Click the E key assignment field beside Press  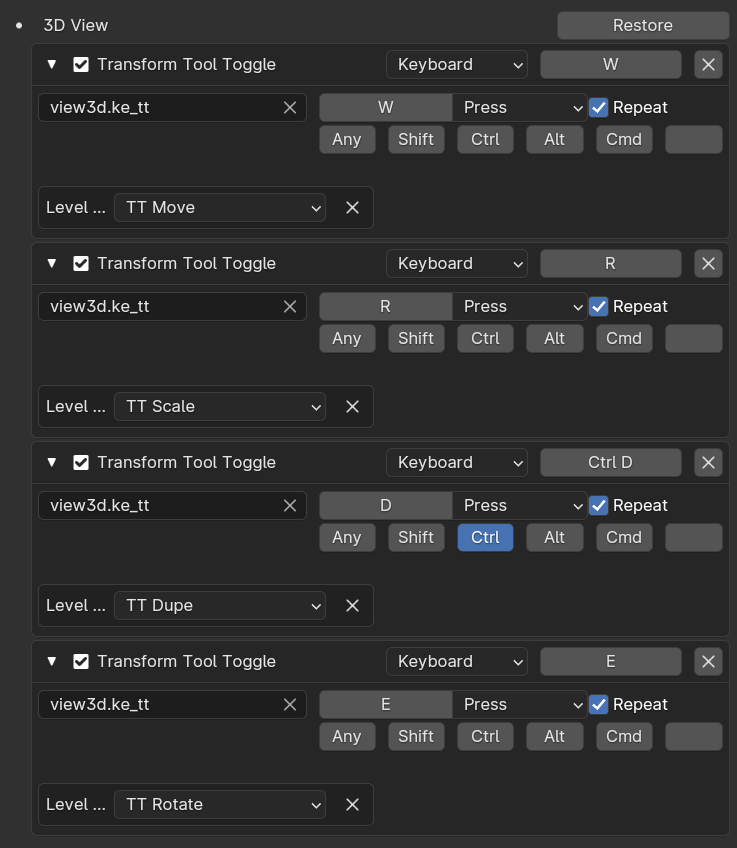(386, 705)
